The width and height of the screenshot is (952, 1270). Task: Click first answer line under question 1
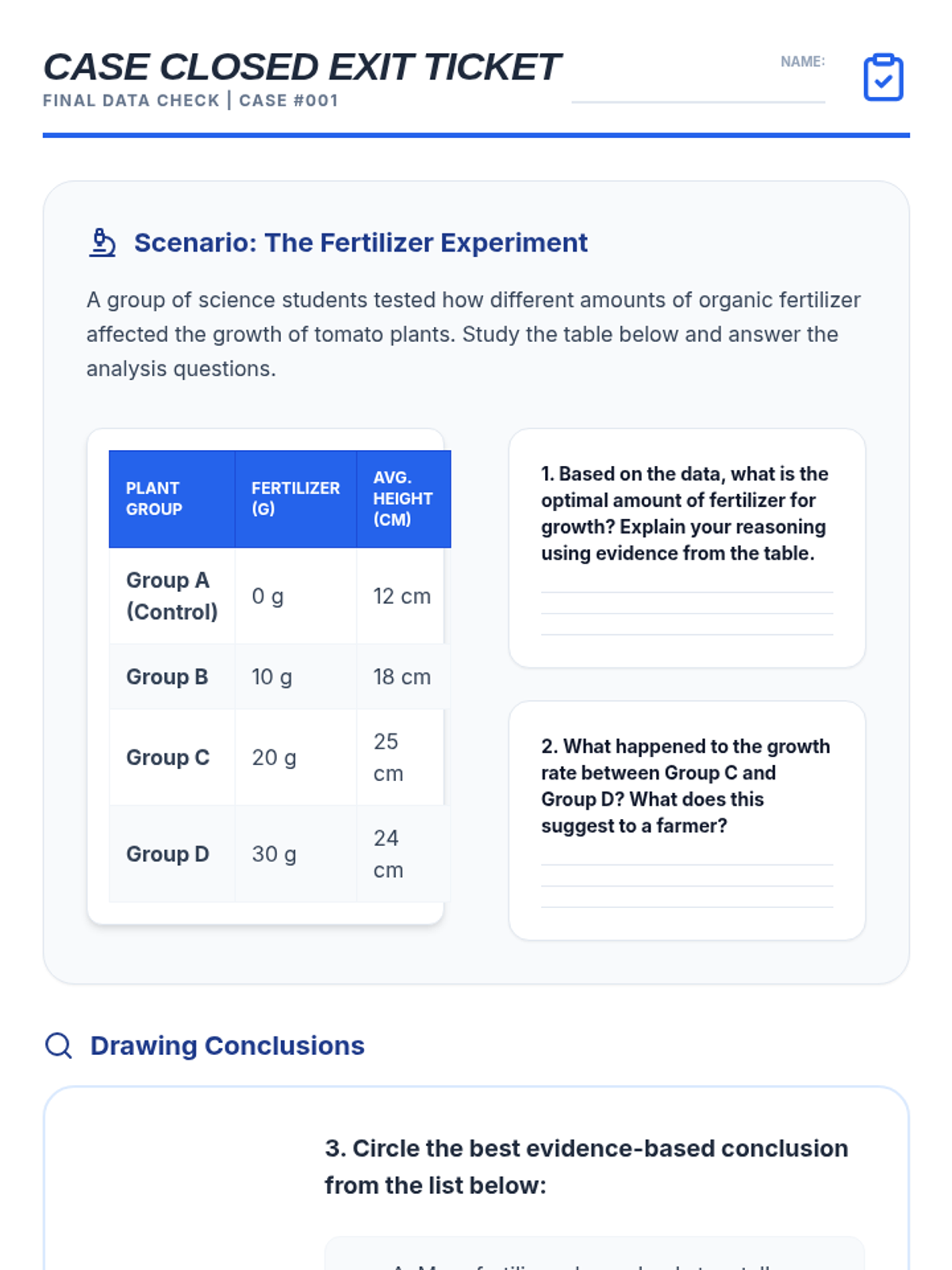(687, 591)
